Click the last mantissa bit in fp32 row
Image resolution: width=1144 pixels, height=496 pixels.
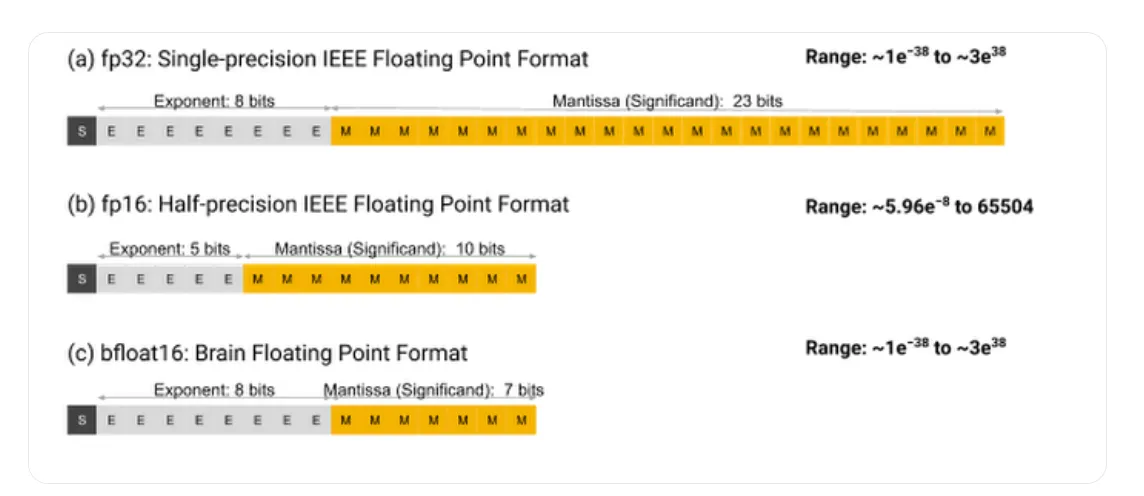coord(990,132)
